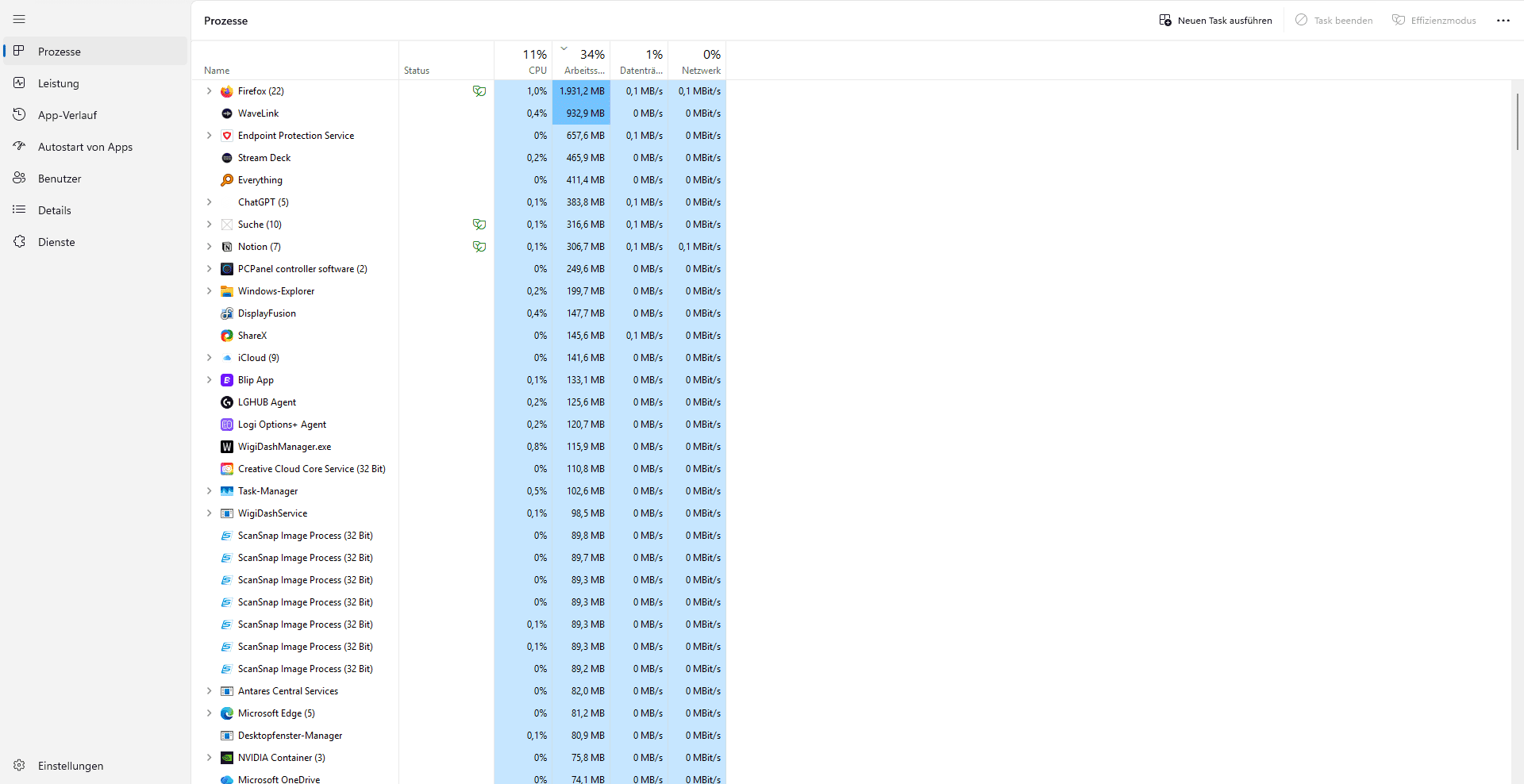Viewport: 1524px width, 784px height.
Task: Select the Microsoft OneDrive process row
Action: tap(459, 778)
